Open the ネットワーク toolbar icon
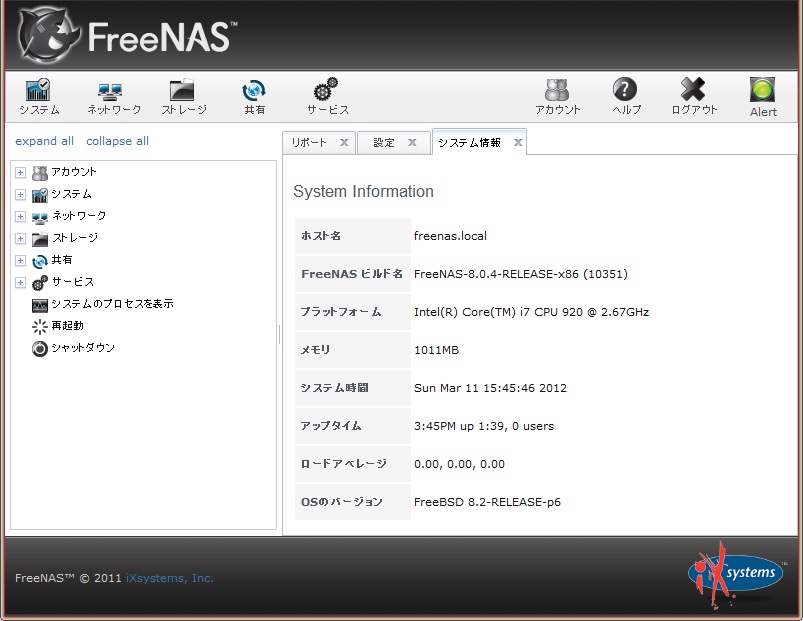803x621 pixels. click(x=111, y=91)
